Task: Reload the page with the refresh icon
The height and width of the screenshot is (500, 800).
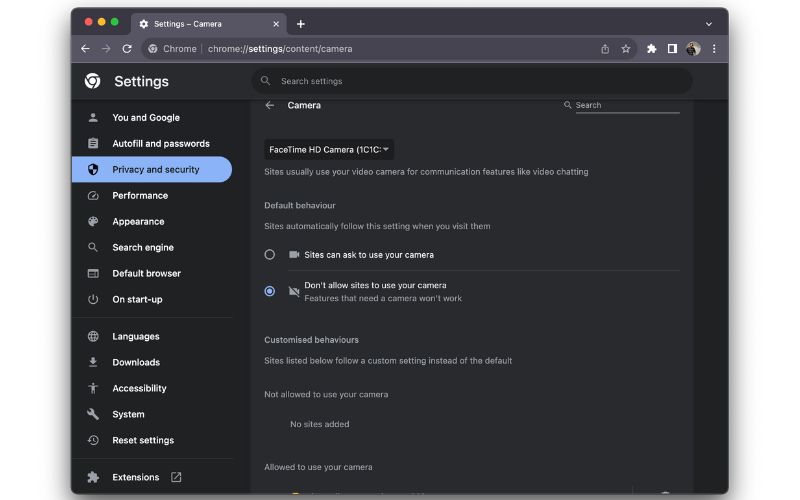Action: tap(127, 48)
